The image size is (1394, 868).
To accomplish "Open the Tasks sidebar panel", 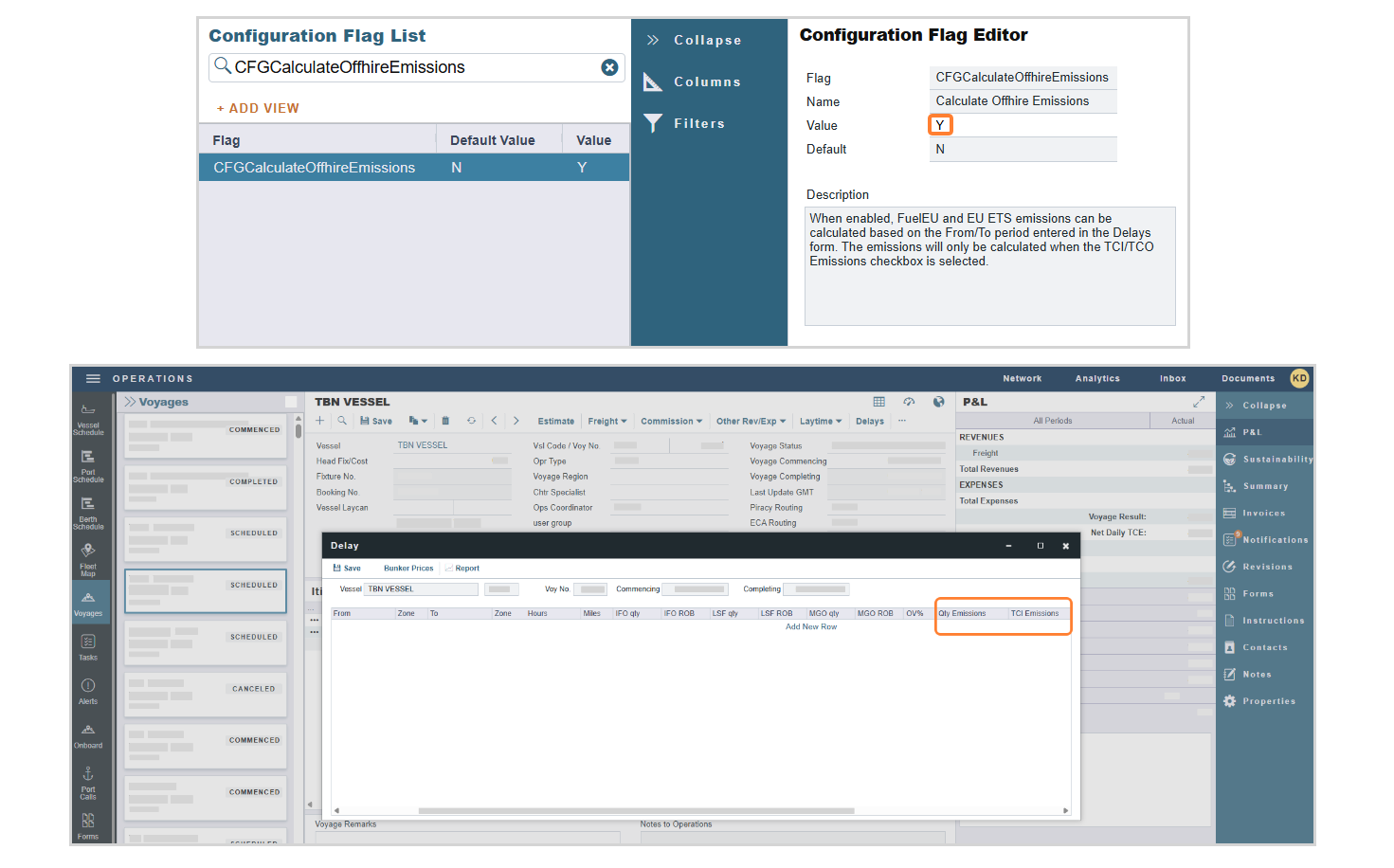I will 88,643.
